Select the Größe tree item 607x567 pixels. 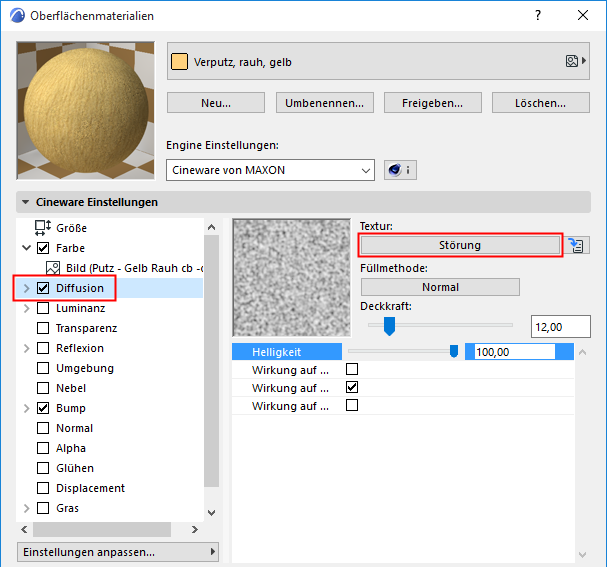[71, 228]
